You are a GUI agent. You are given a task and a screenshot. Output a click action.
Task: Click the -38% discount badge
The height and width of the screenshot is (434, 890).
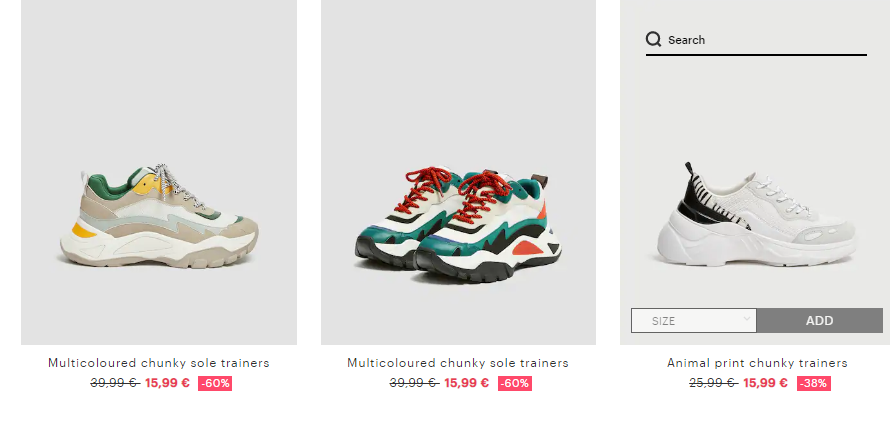[x=814, y=384]
